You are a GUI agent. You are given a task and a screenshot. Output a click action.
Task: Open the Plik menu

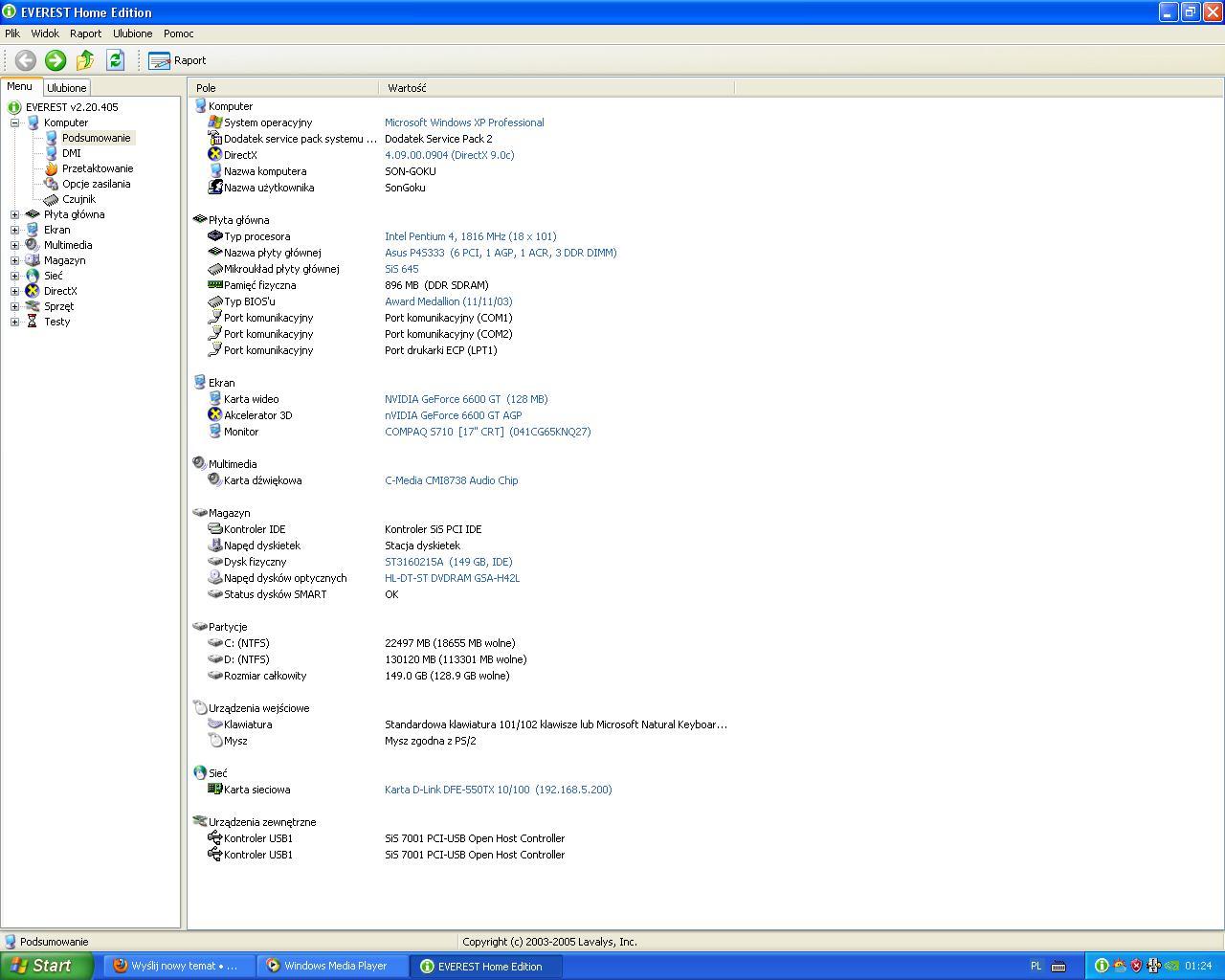coord(12,33)
